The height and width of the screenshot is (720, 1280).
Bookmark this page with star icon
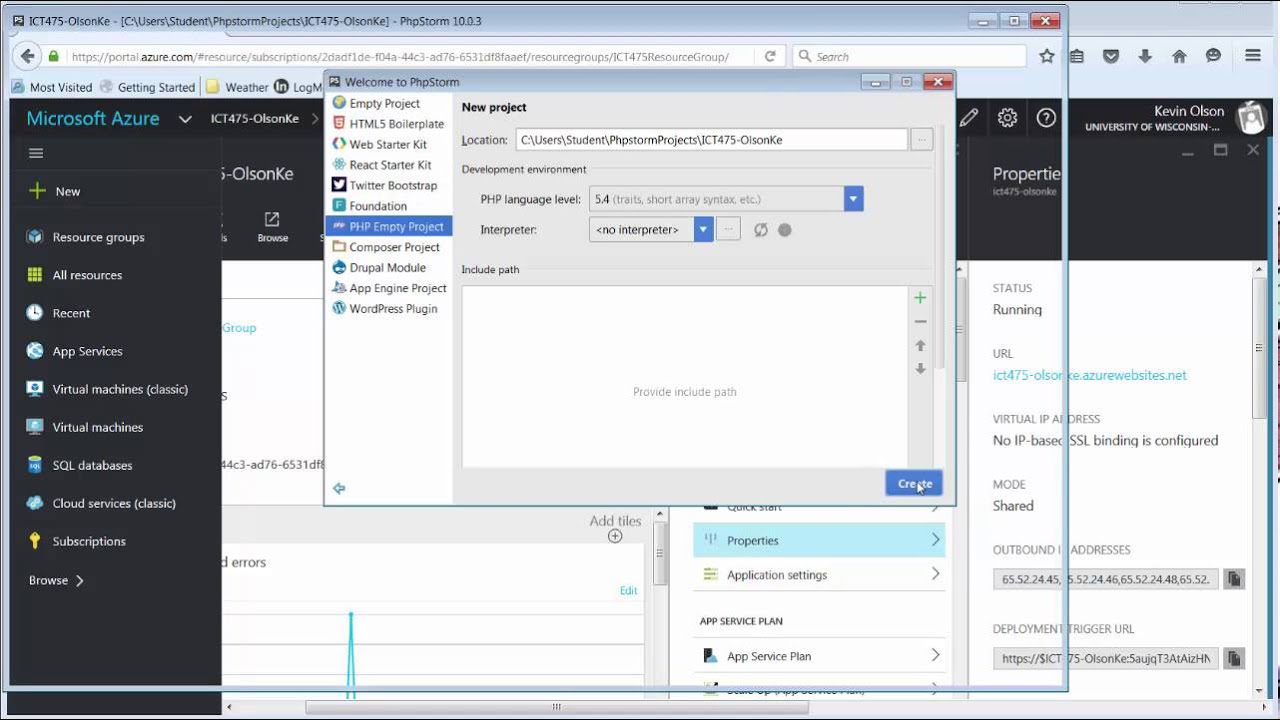(x=1047, y=56)
